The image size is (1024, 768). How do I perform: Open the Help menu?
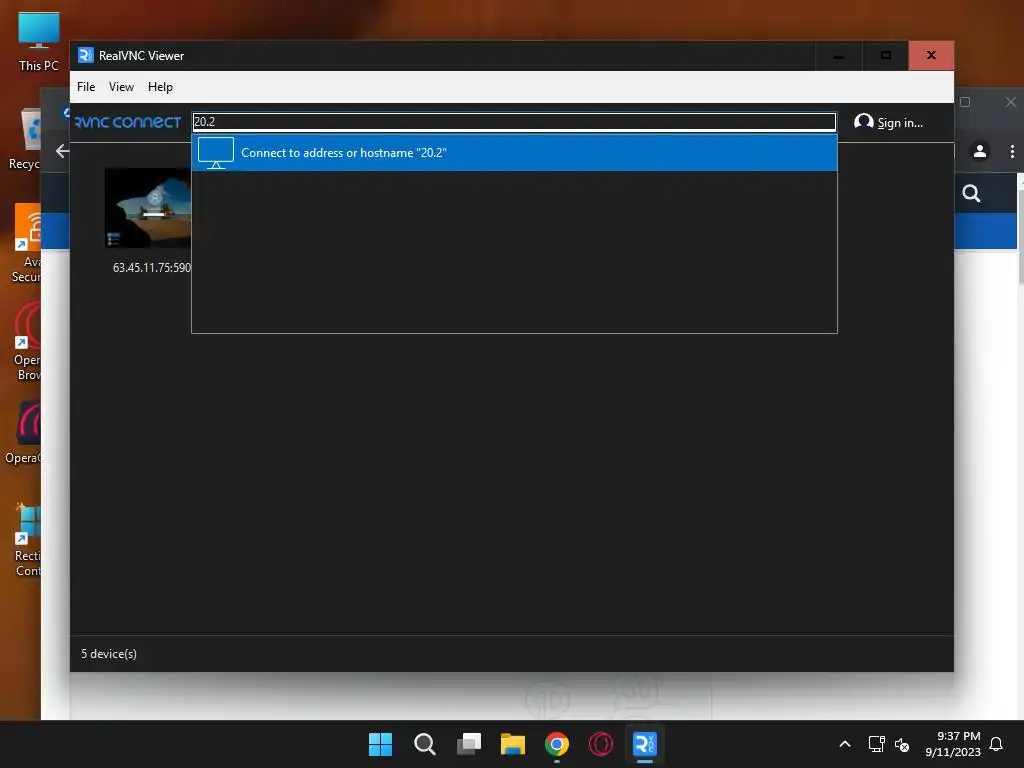pyautogui.click(x=160, y=87)
